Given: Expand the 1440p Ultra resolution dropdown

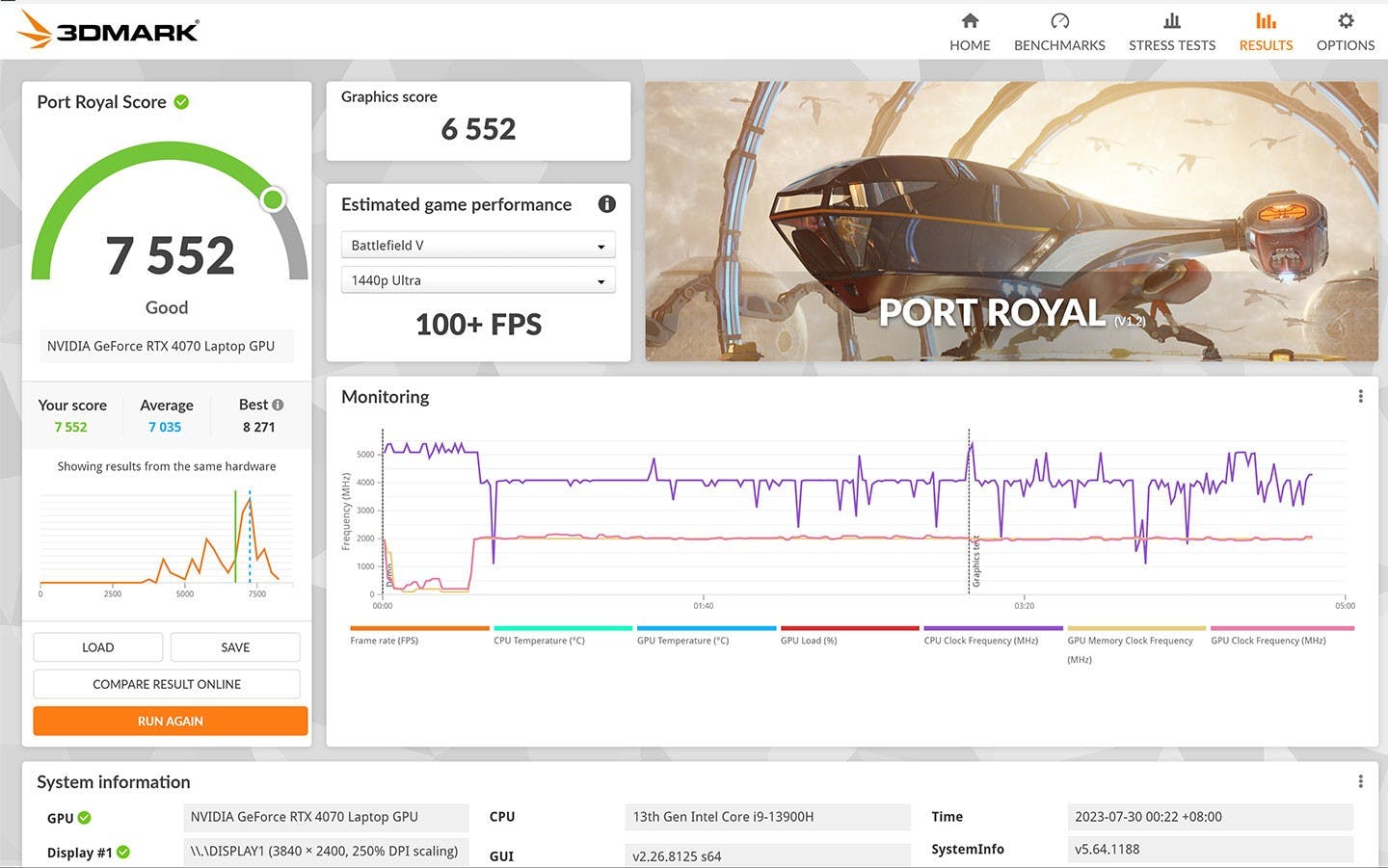Looking at the screenshot, I should 478,280.
